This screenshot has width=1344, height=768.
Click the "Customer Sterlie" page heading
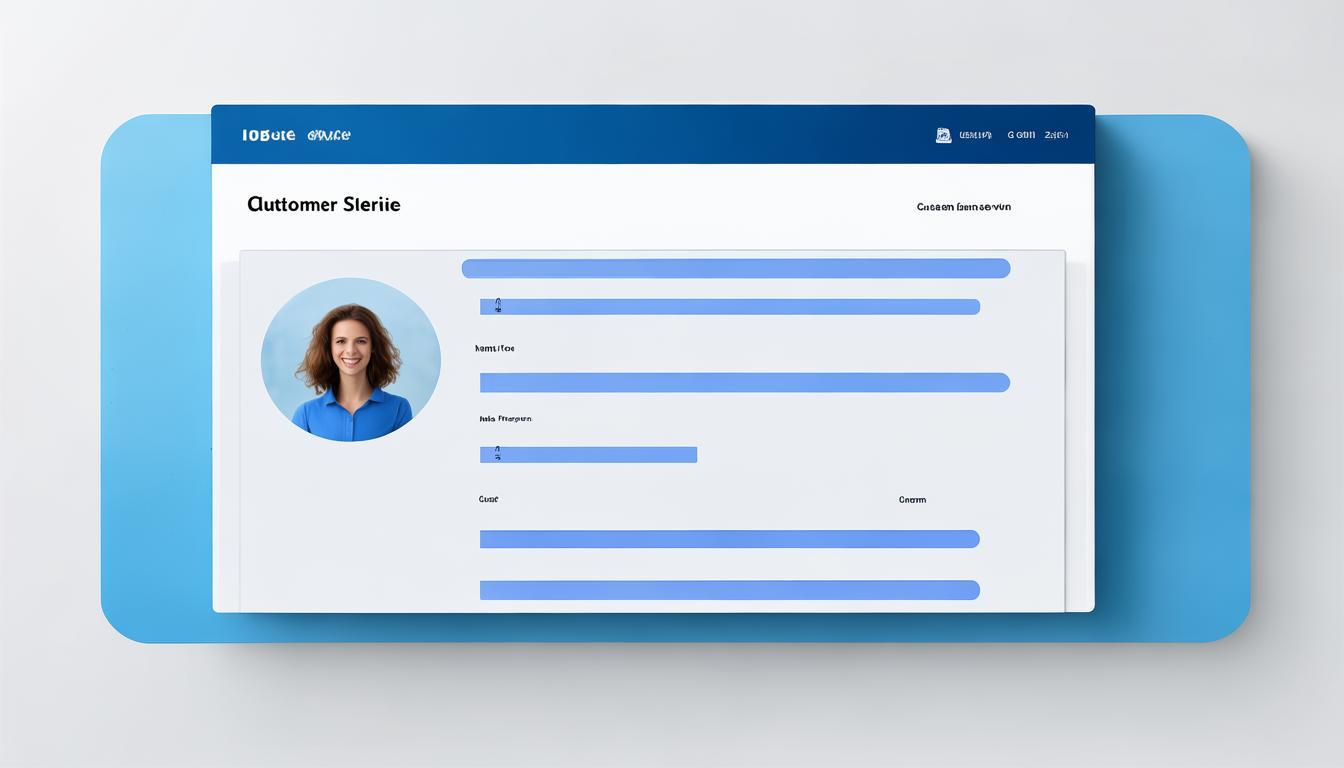click(323, 205)
